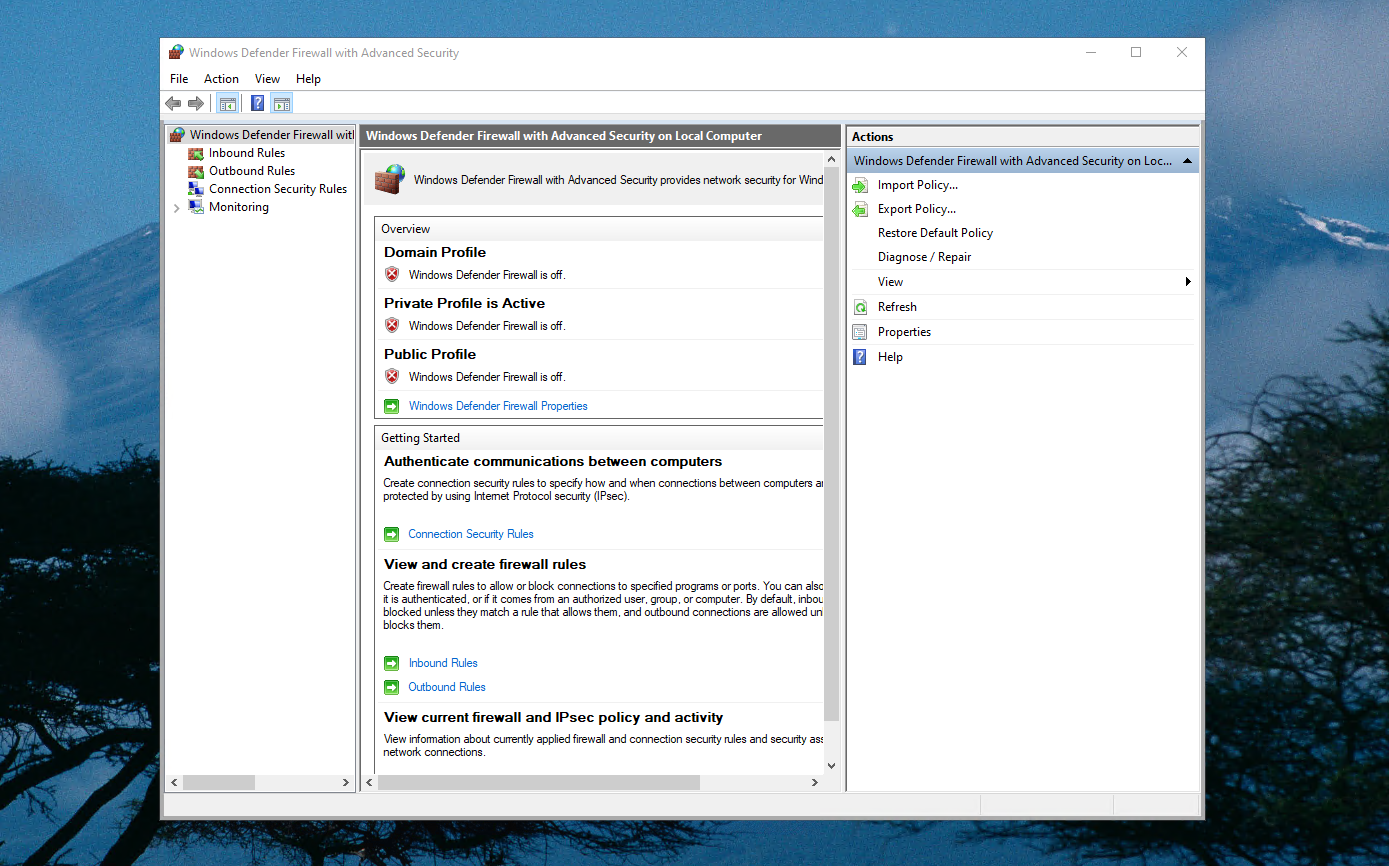
Task: Select the firewall root node icon in the tree
Action: pyautogui.click(x=177, y=135)
